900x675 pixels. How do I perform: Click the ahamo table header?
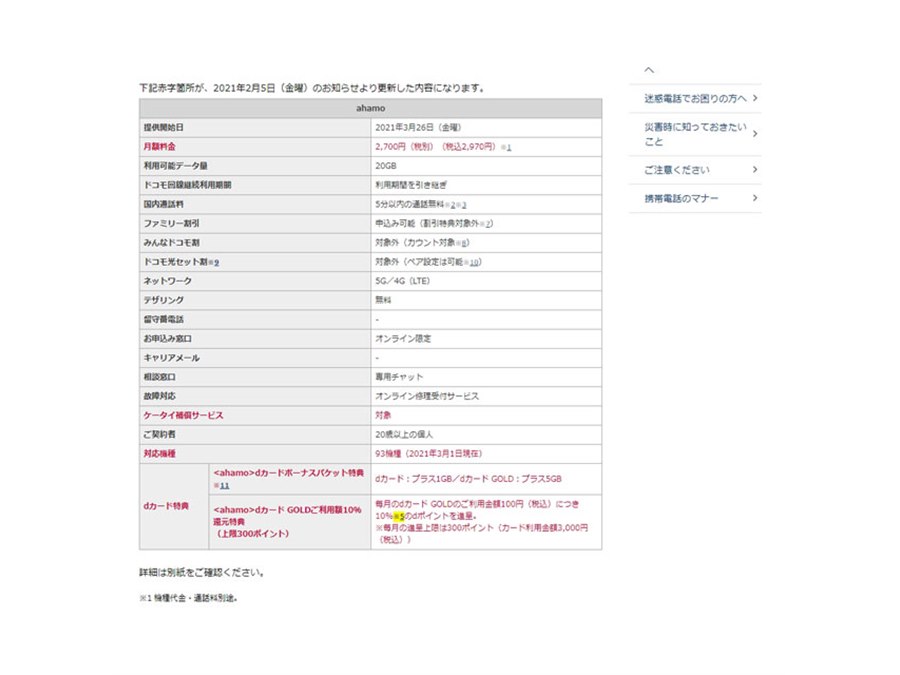point(370,108)
